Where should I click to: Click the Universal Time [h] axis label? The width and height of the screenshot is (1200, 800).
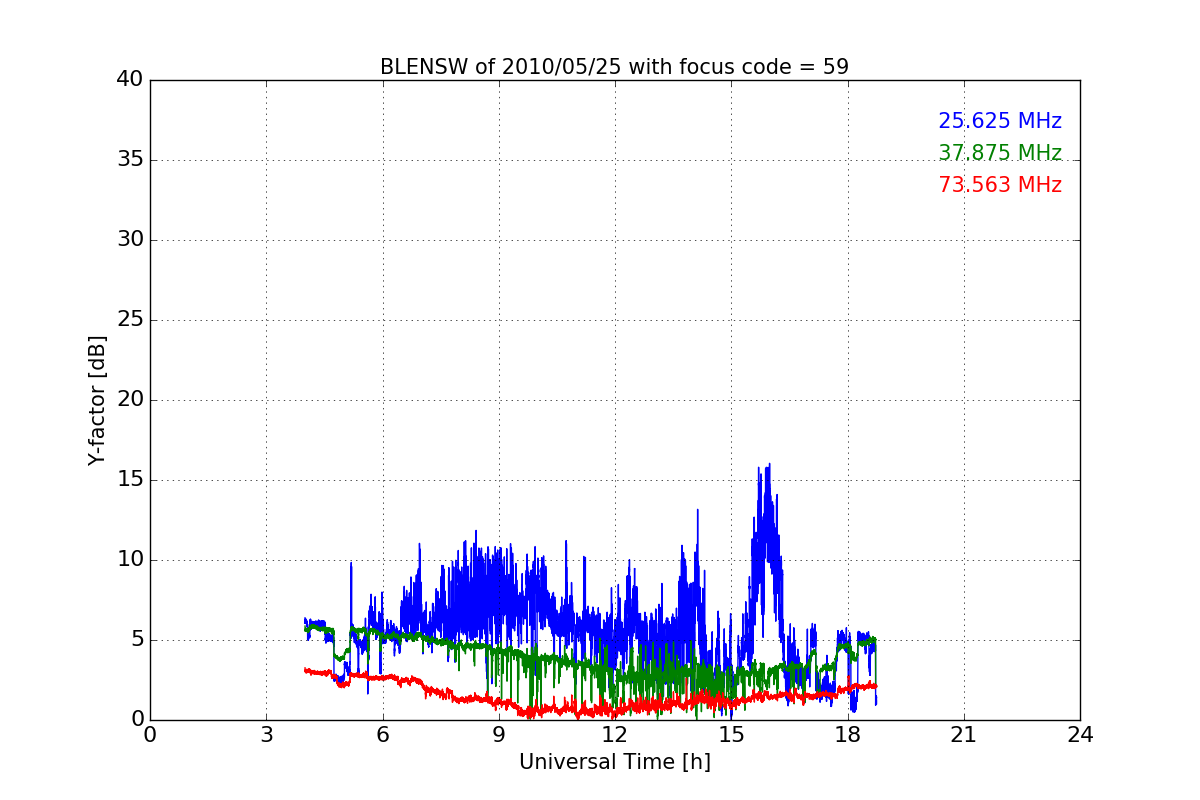point(615,762)
